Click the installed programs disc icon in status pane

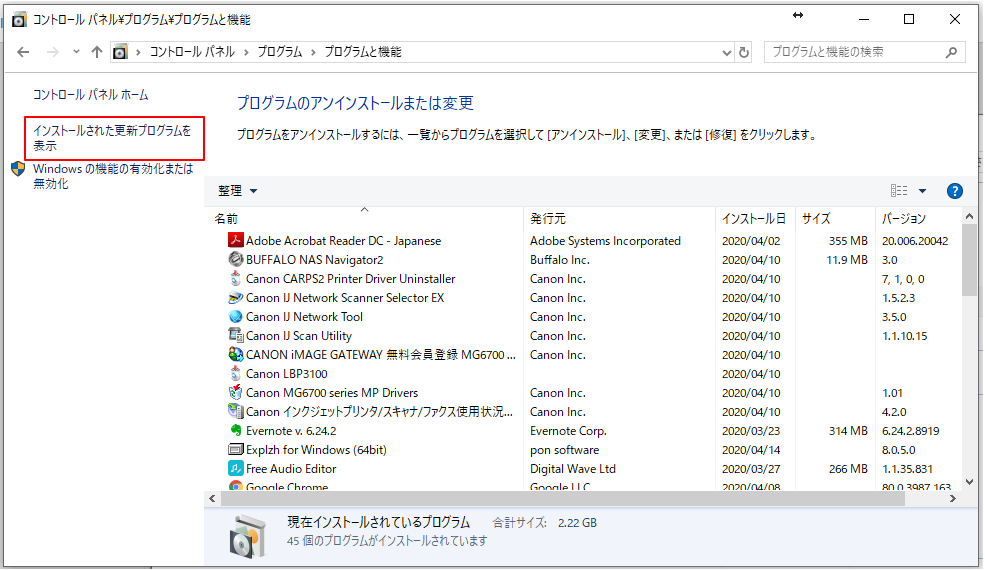248,536
